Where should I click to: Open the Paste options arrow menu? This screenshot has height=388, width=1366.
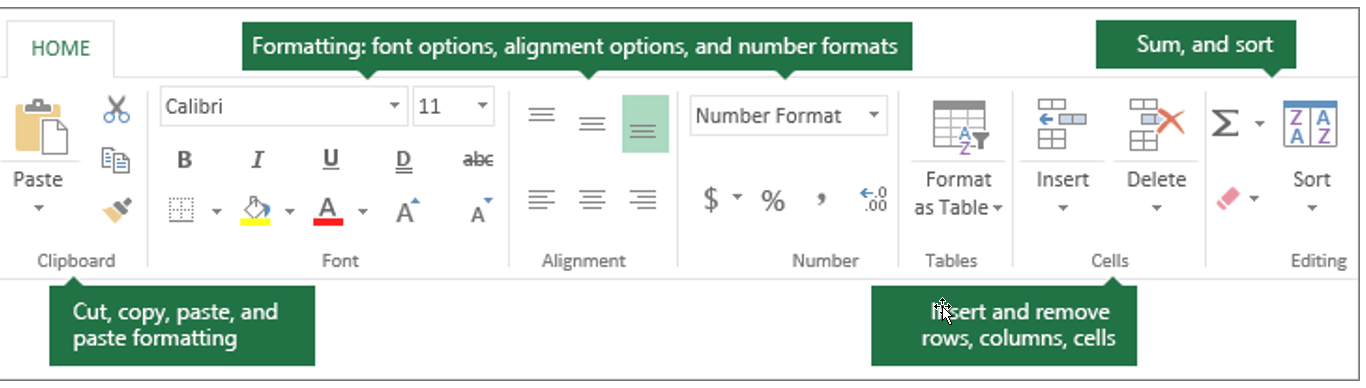39,208
